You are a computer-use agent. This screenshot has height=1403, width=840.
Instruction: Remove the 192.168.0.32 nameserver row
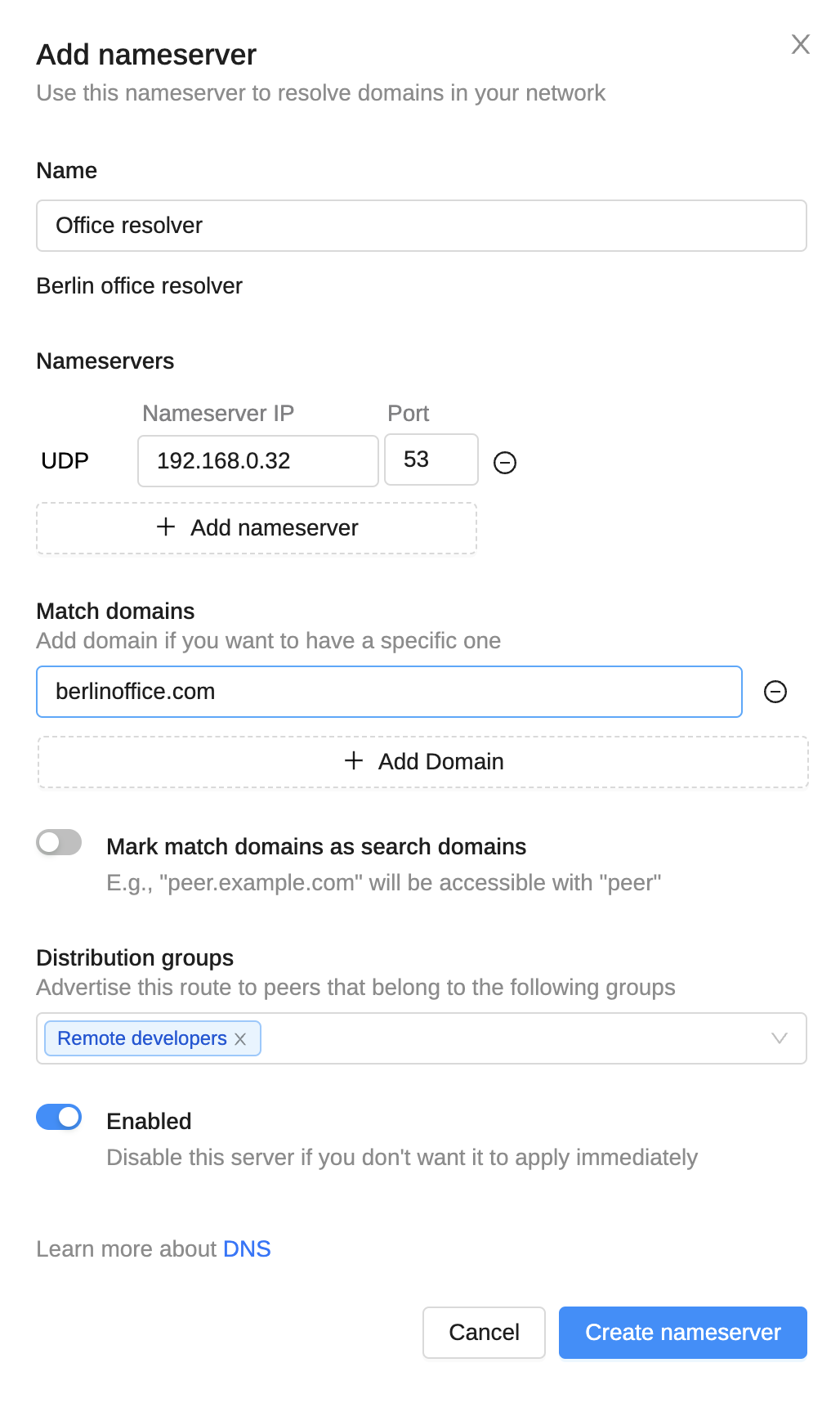[505, 463]
